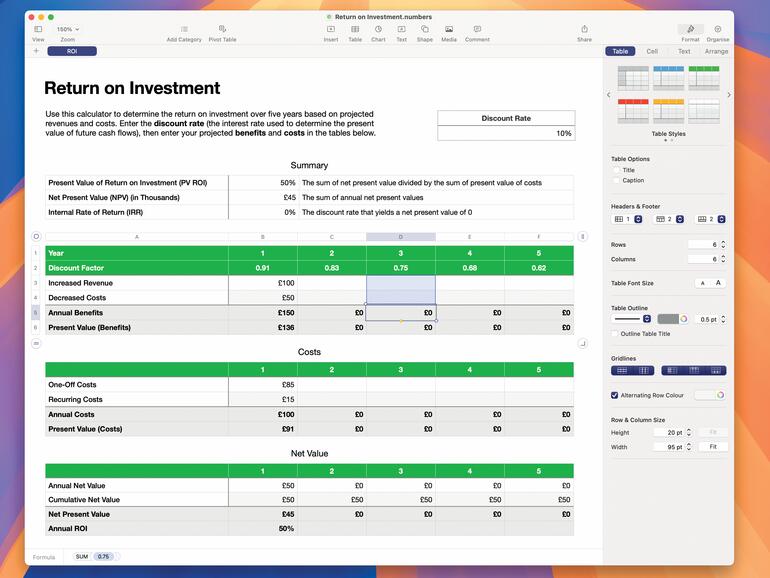Click the Format paintbrush icon
The image size is (770, 578).
point(690,29)
